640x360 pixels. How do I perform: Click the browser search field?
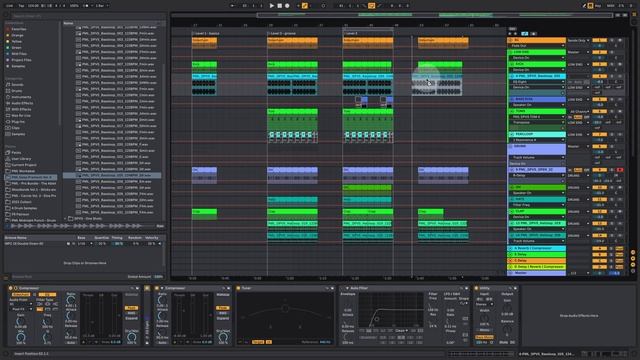pyautogui.click(x=88, y=16)
